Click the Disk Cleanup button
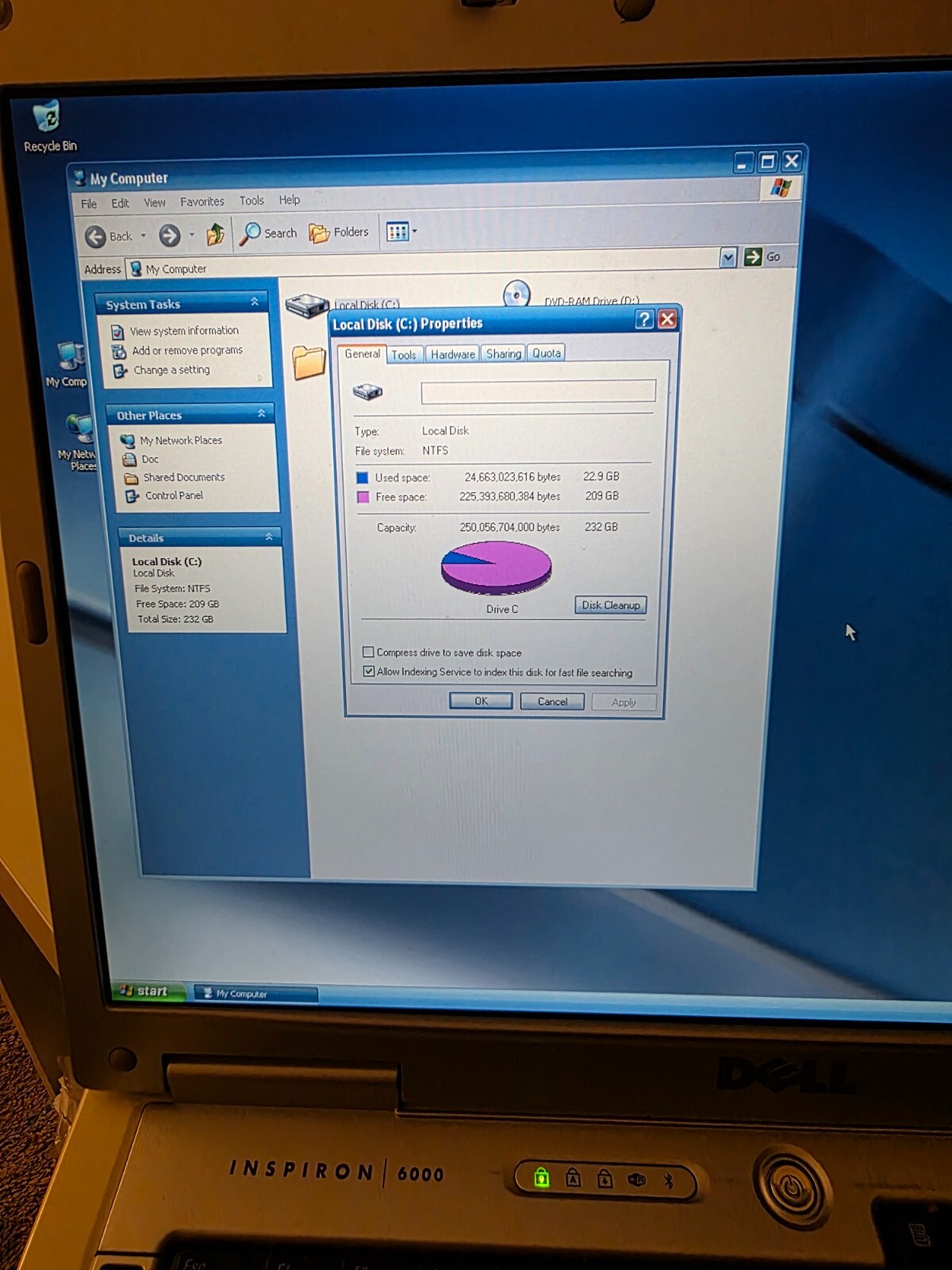 [611, 605]
